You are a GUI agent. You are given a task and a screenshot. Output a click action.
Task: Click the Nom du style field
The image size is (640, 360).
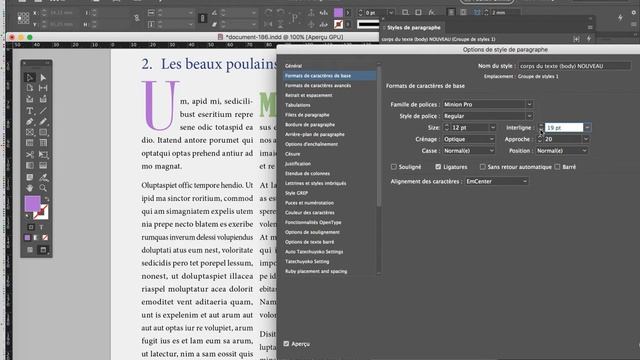point(575,66)
